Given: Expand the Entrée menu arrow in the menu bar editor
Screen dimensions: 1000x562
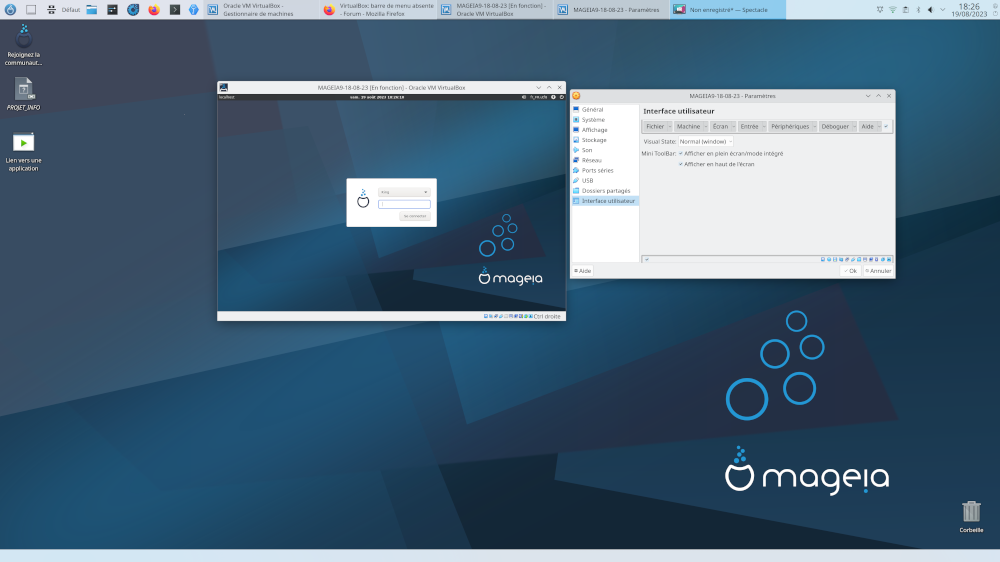Looking at the screenshot, I should point(763,126).
